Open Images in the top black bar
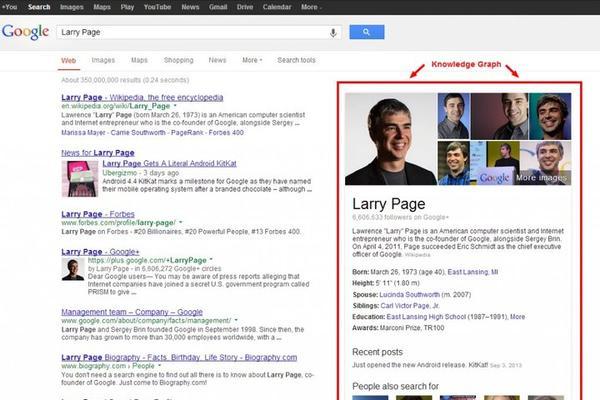This screenshot has height=400, width=600. click(x=72, y=7)
